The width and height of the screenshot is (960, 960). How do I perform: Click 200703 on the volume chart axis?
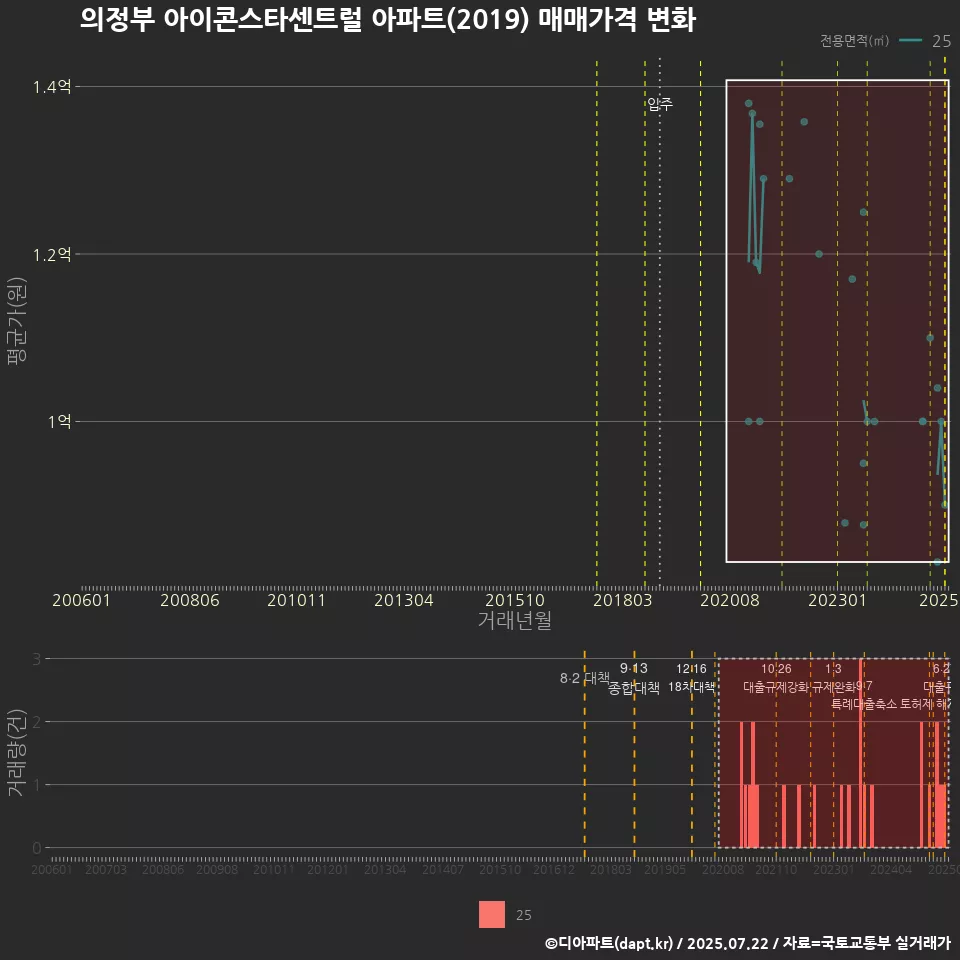coord(105,869)
